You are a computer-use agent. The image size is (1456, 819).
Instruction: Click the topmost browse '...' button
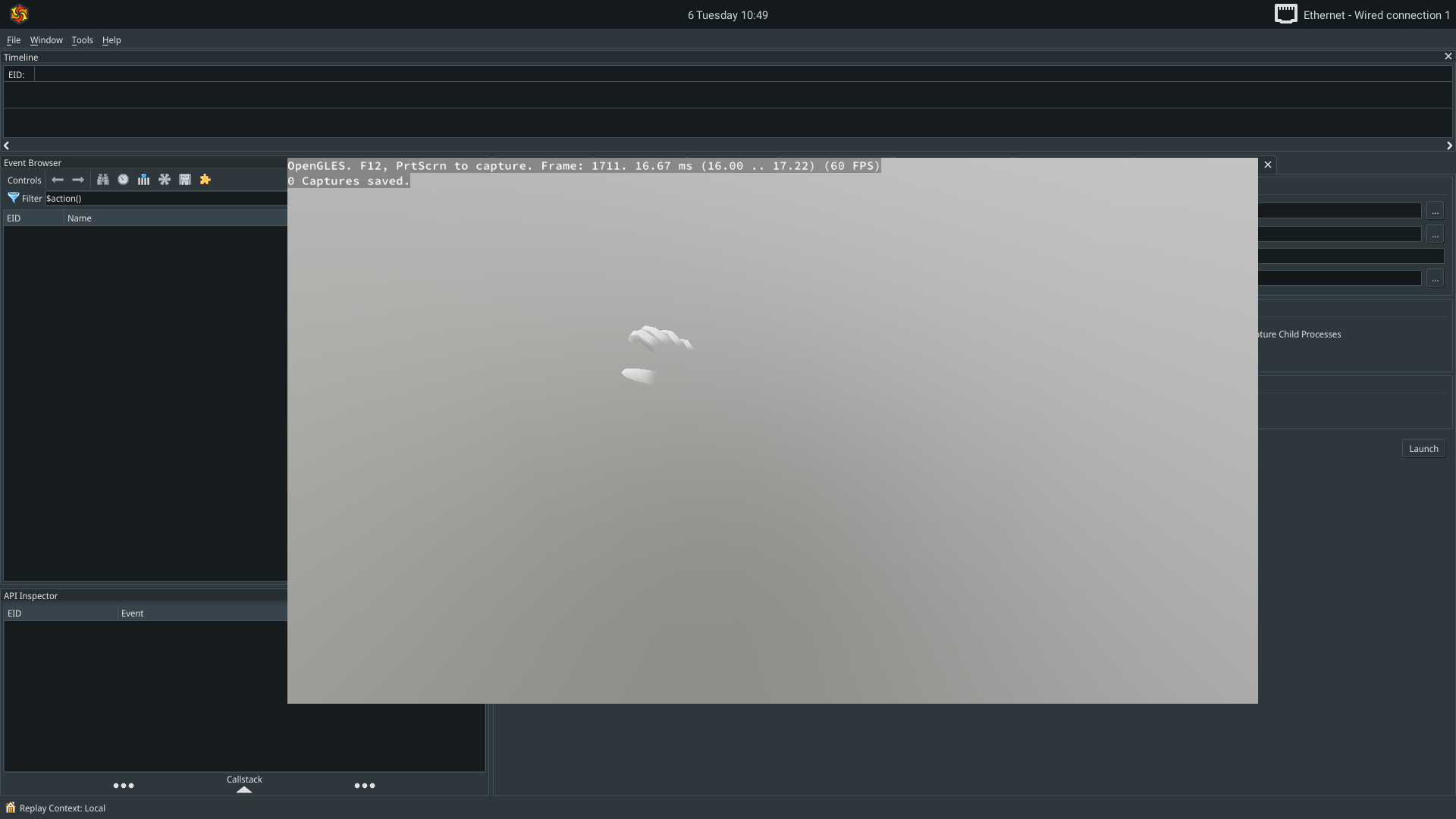click(1435, 211)
